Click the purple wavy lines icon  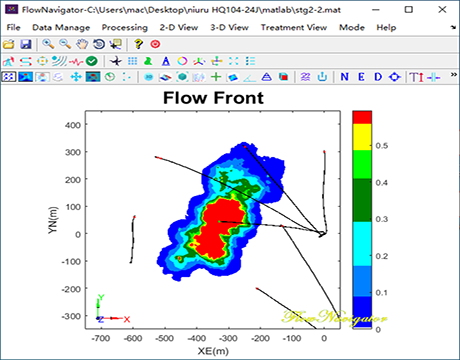click(x=305, y=77)
